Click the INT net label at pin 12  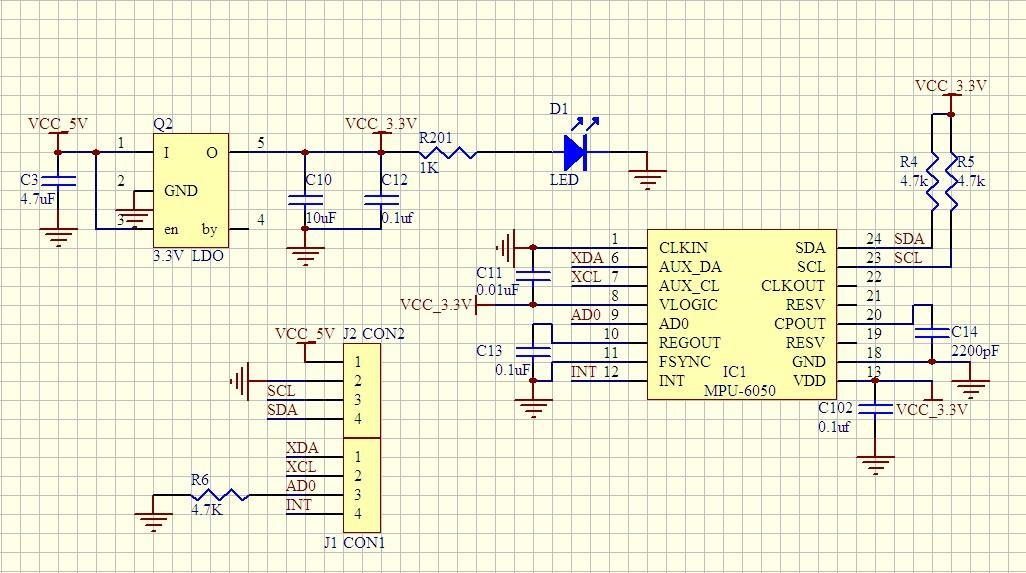point(584,372)
